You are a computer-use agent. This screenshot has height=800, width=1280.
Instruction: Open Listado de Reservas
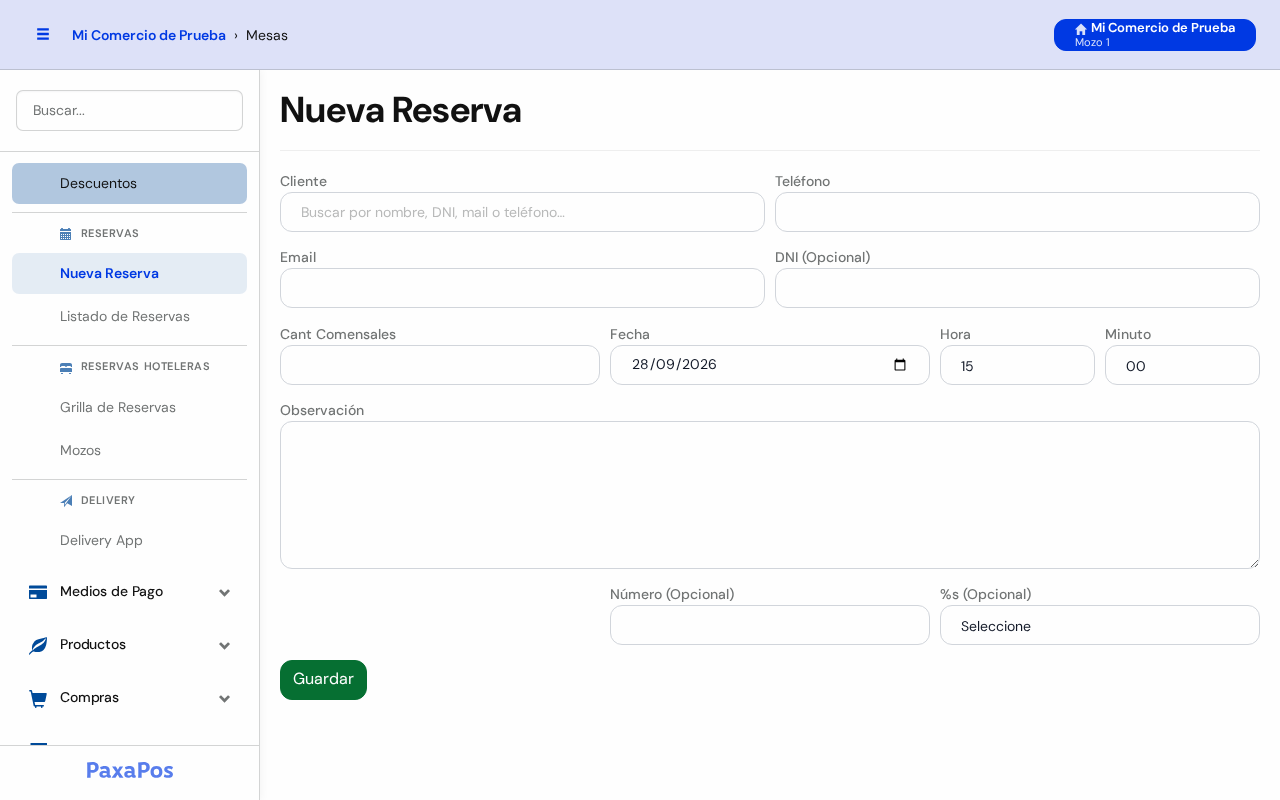pos(129,316)
